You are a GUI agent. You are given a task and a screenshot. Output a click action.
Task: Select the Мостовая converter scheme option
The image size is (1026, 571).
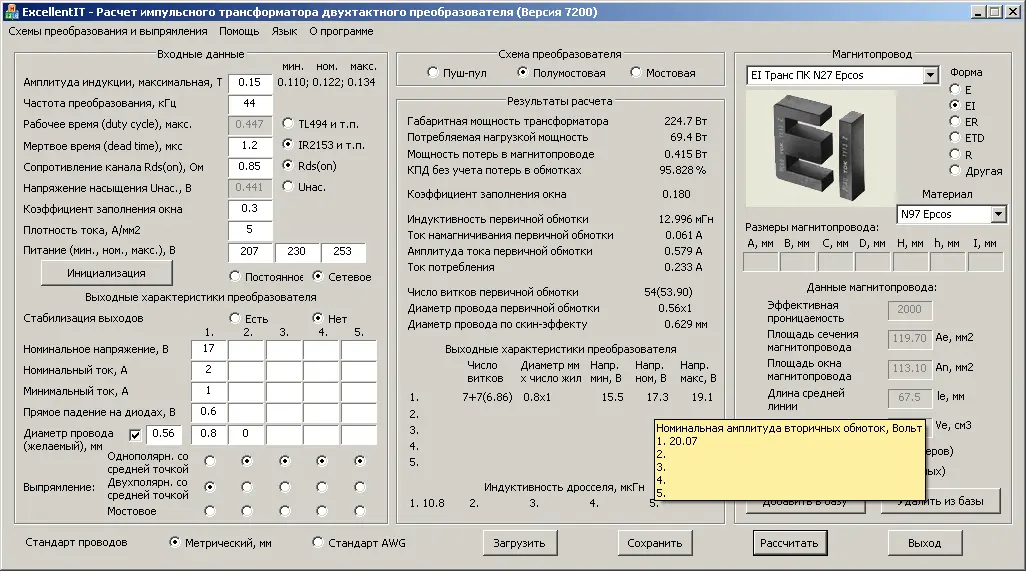click(636, 73)
